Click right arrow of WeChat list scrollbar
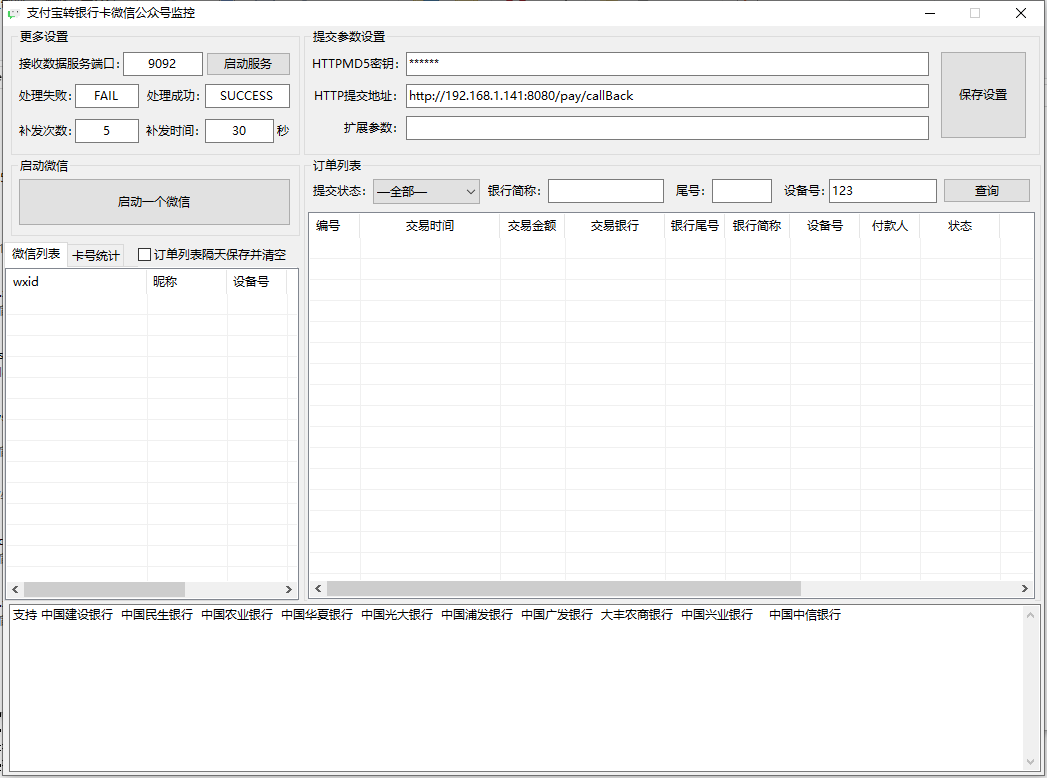 click(289, 590)
